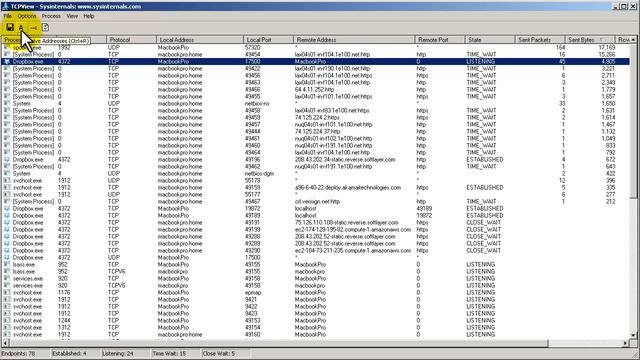
Task: Toggle the show unconnected endpoints toolbar icon
Action: (33, 28)
